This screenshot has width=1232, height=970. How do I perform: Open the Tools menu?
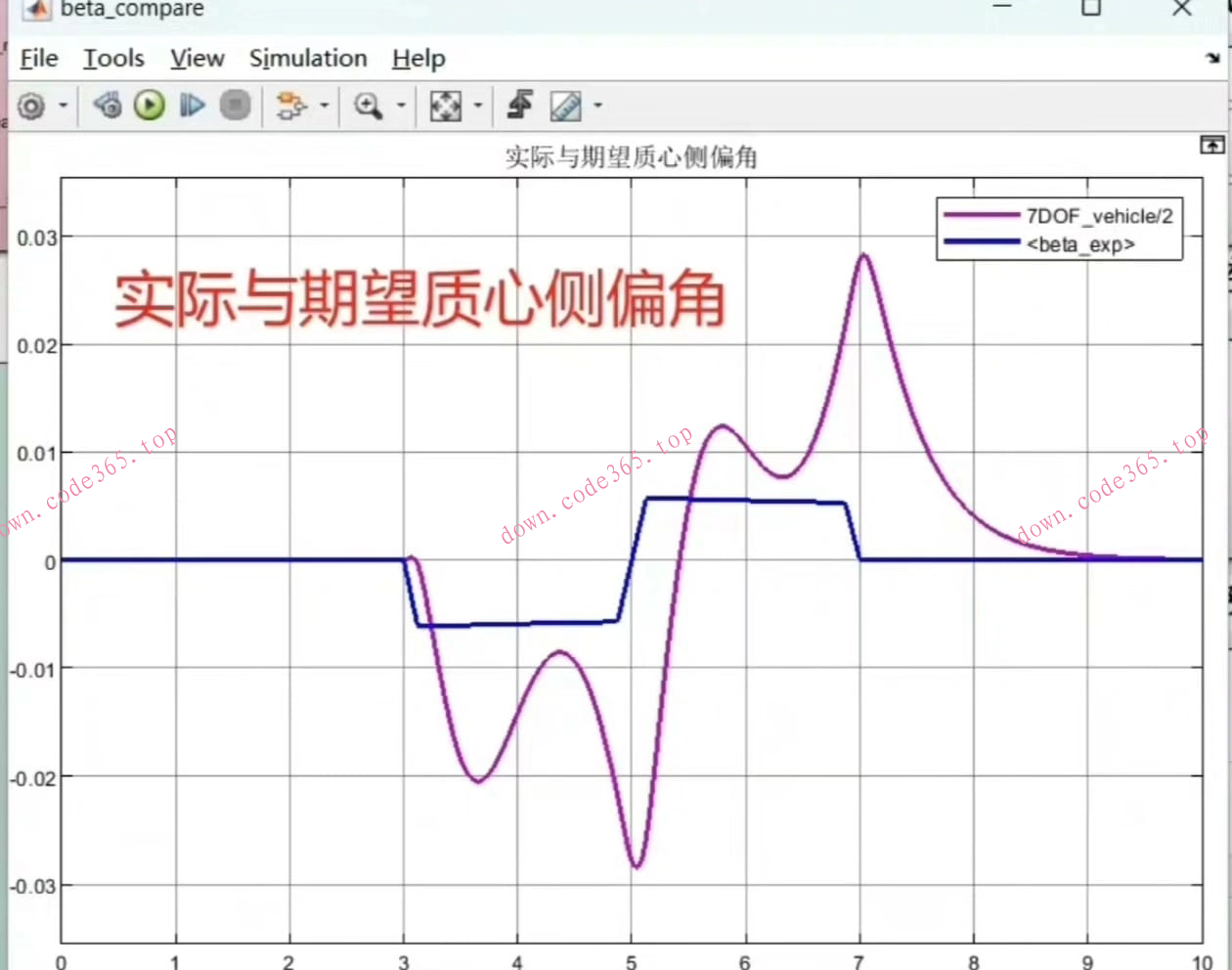113,59
